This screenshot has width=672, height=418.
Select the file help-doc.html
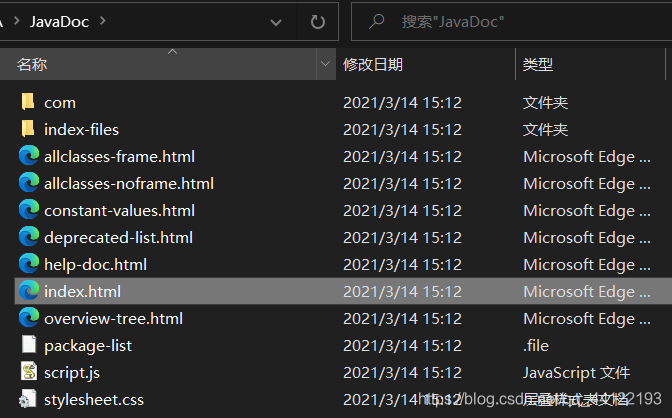96,265
